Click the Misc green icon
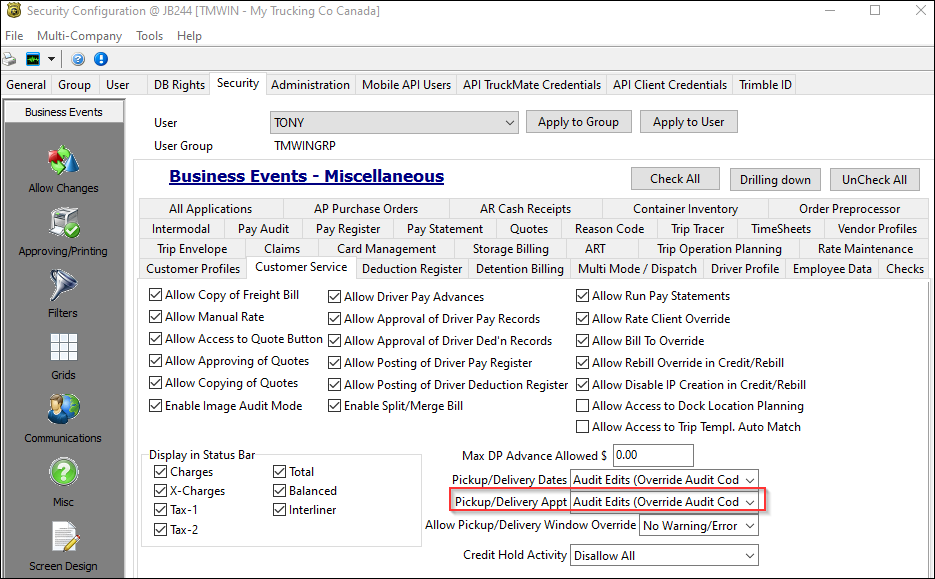This screenshot has height=579, width=935. tap(63, 472)
